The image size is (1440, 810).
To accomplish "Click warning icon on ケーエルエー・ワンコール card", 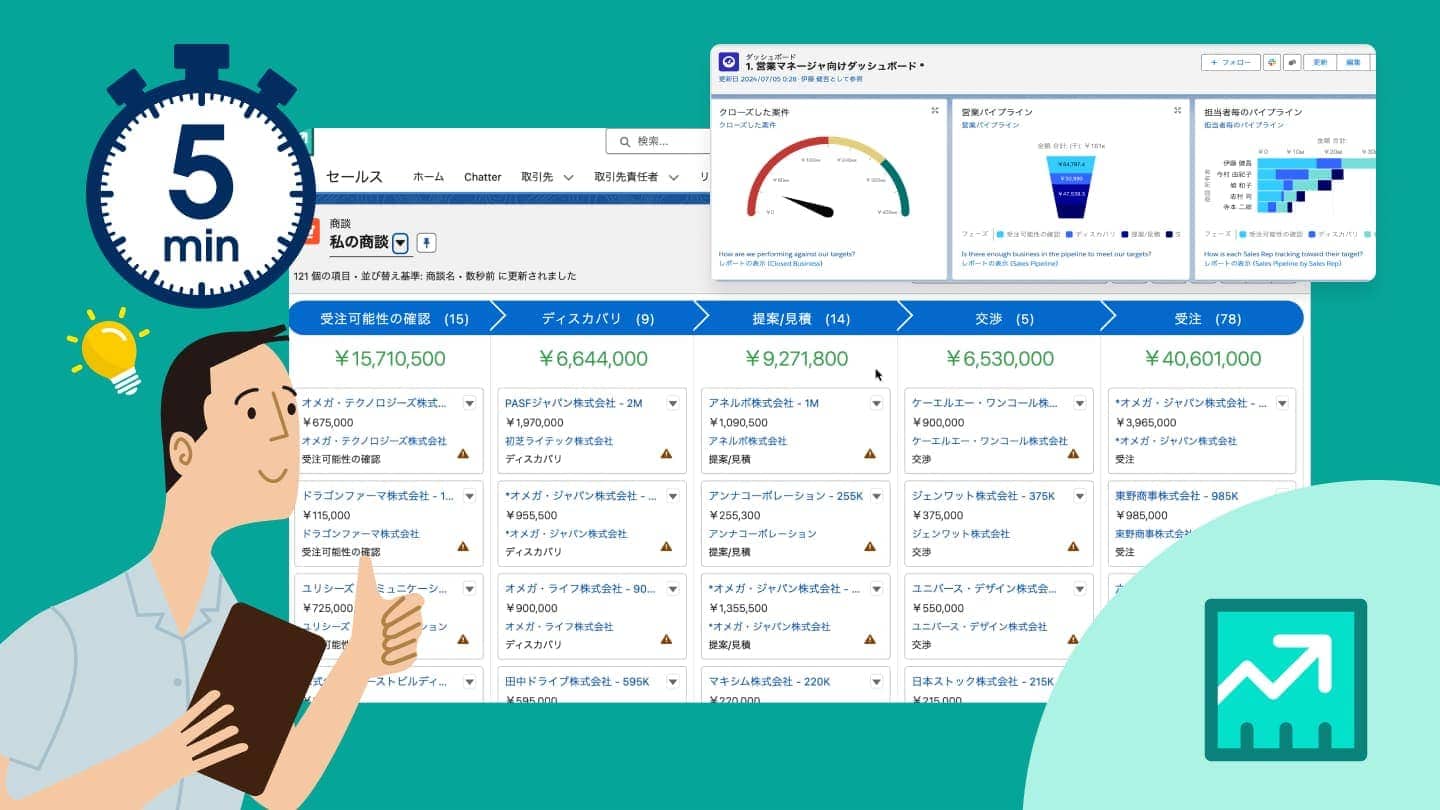I will (x=1073, y=454).
